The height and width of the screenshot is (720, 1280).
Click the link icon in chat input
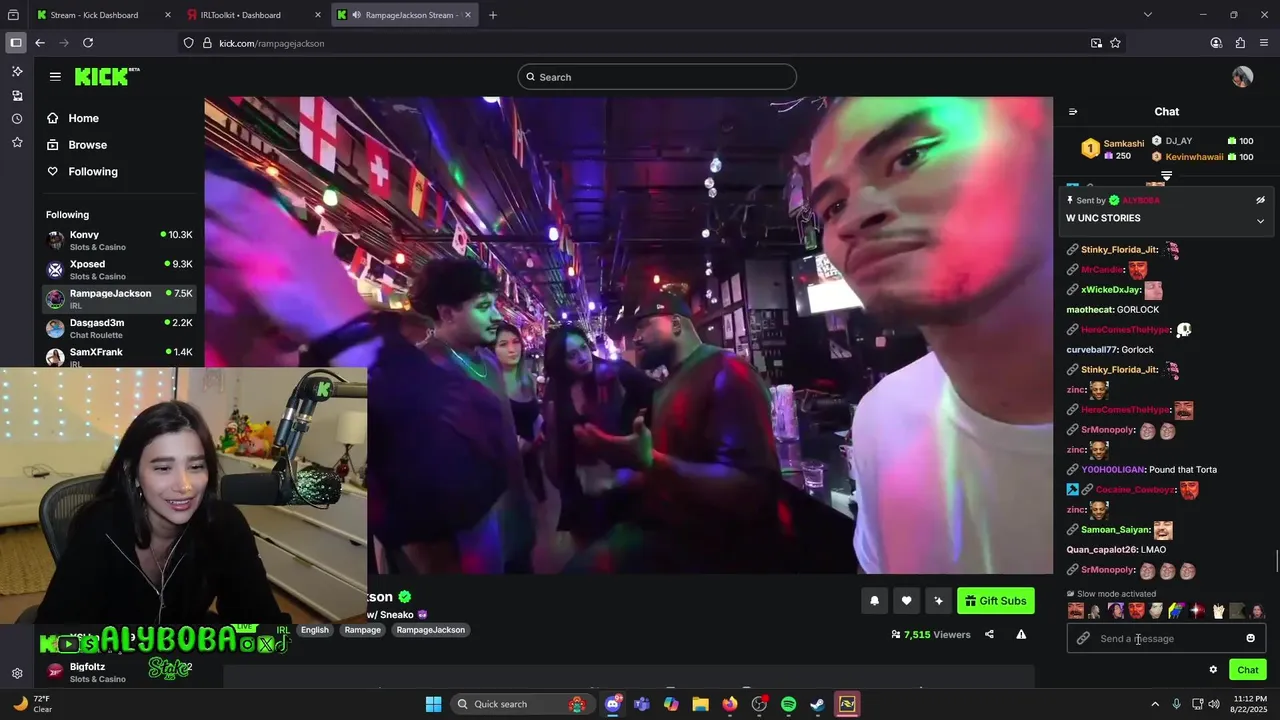(1083, 638)
